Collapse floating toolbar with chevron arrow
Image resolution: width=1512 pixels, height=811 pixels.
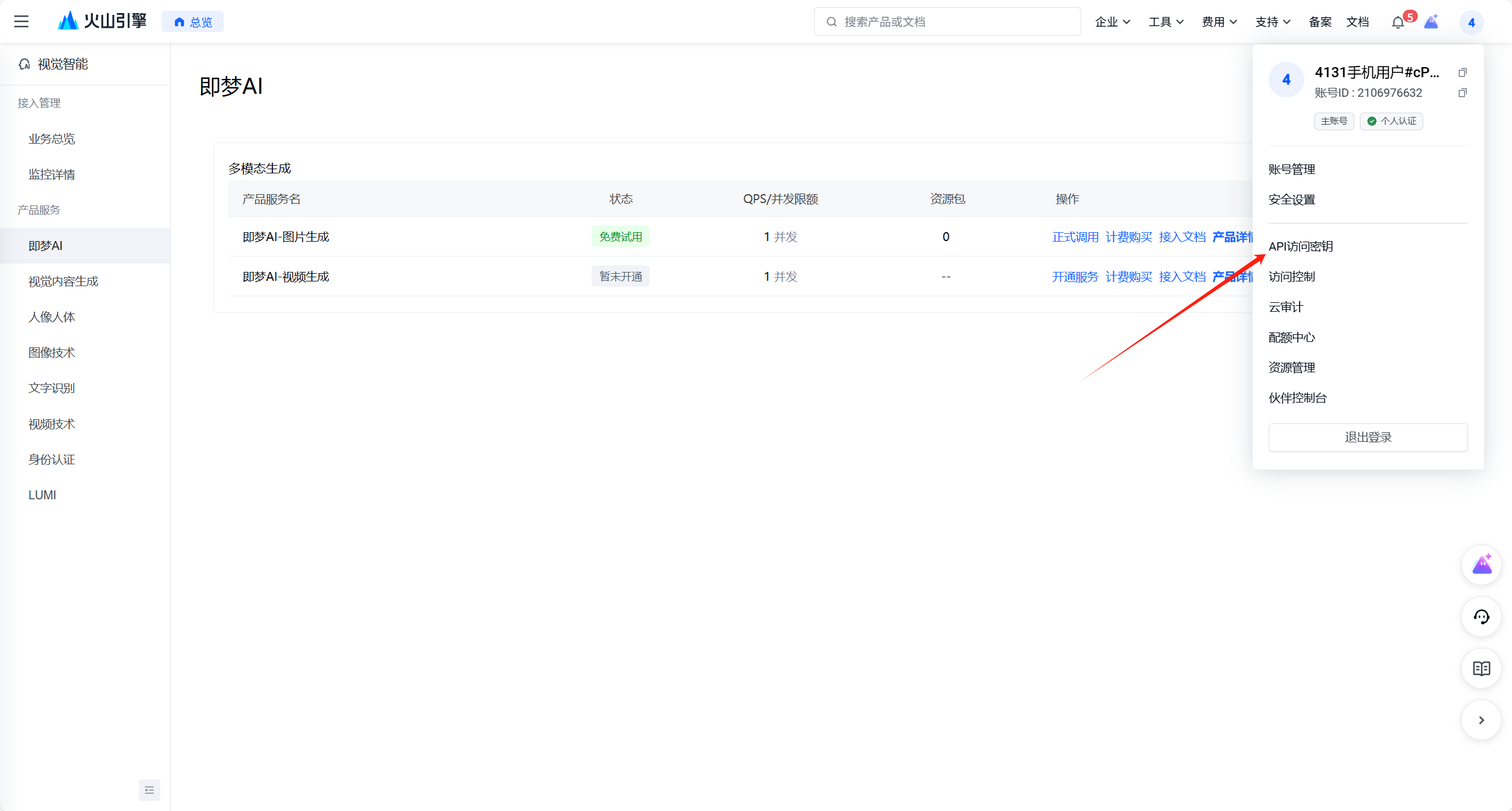point(1482,720)
